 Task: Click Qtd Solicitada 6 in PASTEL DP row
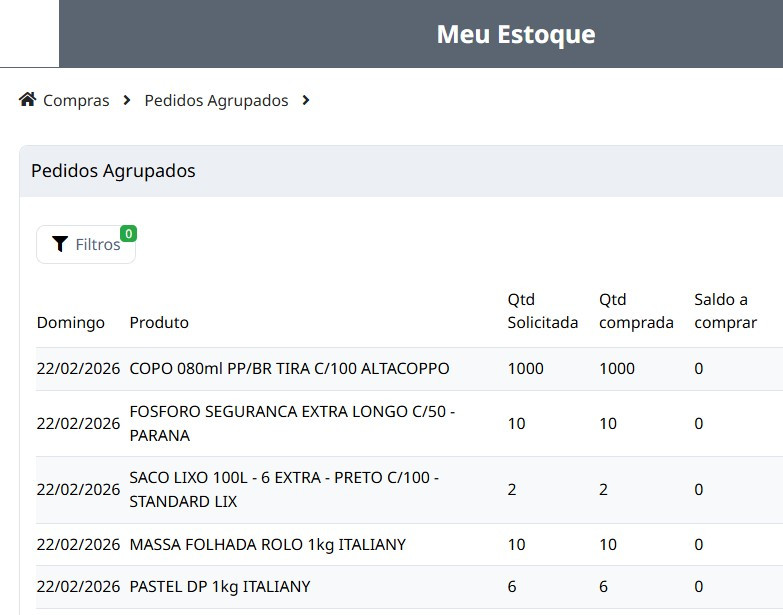[512, 586]
